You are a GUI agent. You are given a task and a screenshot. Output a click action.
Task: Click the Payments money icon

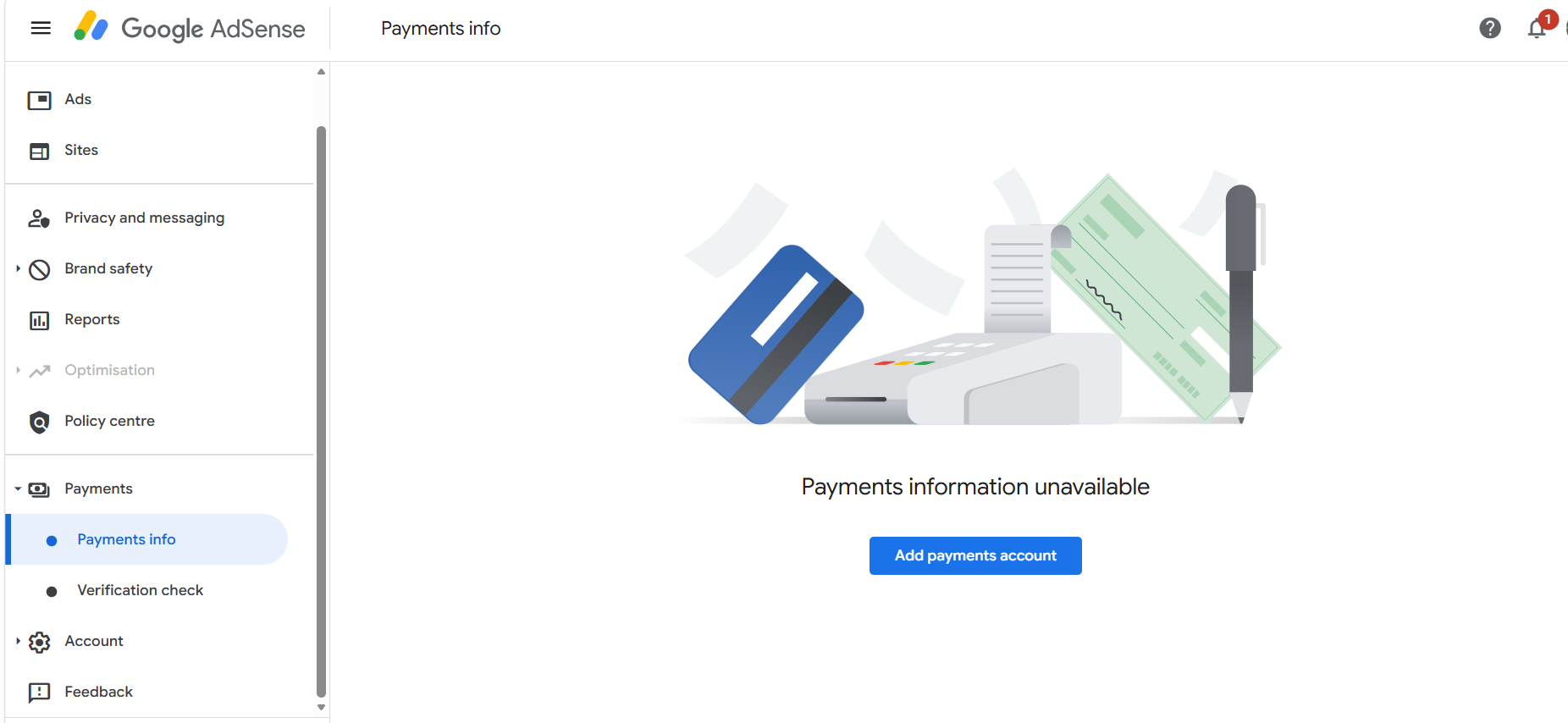tap(39, 489)
